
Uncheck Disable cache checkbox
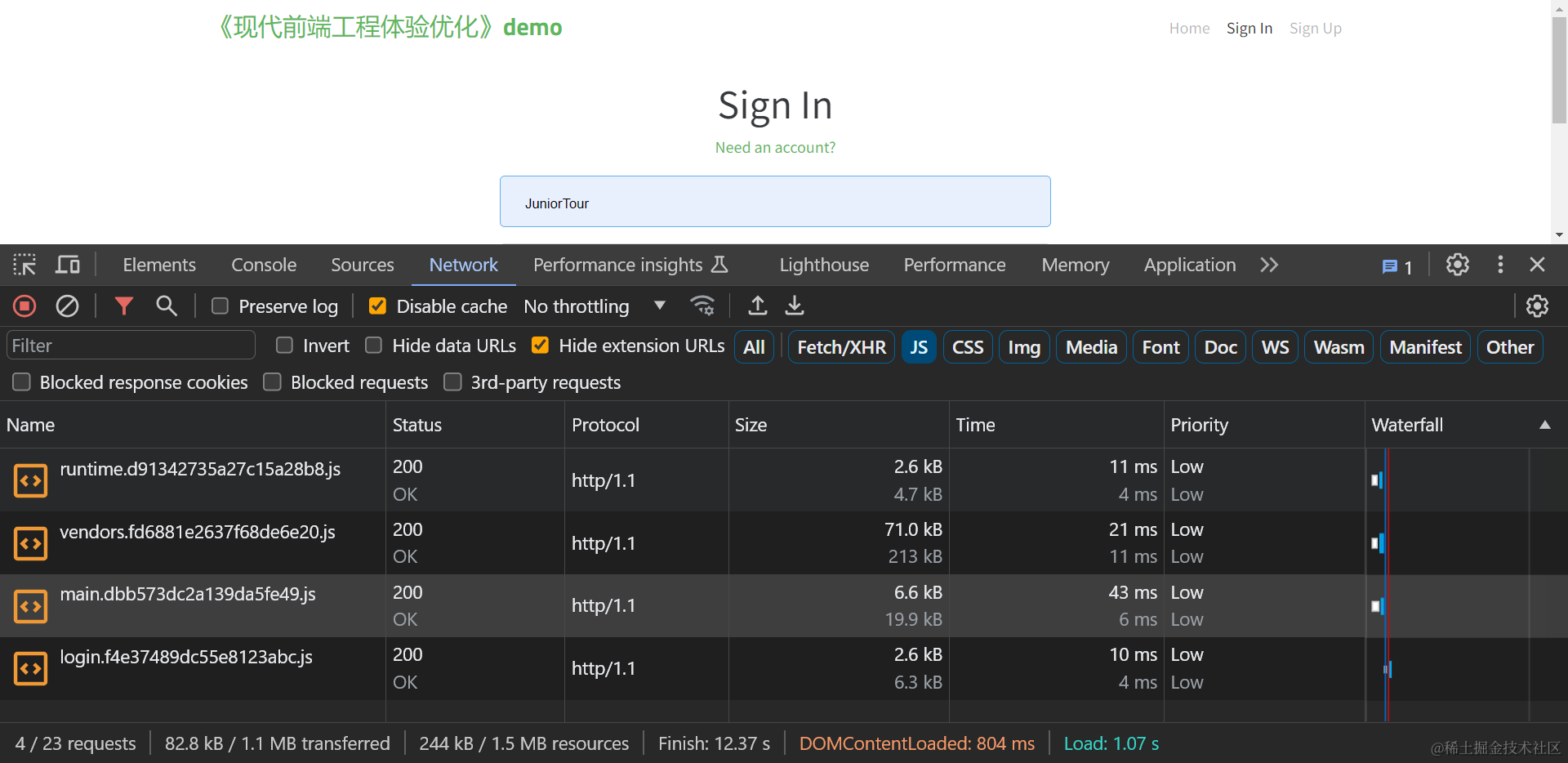click(377, 306)
